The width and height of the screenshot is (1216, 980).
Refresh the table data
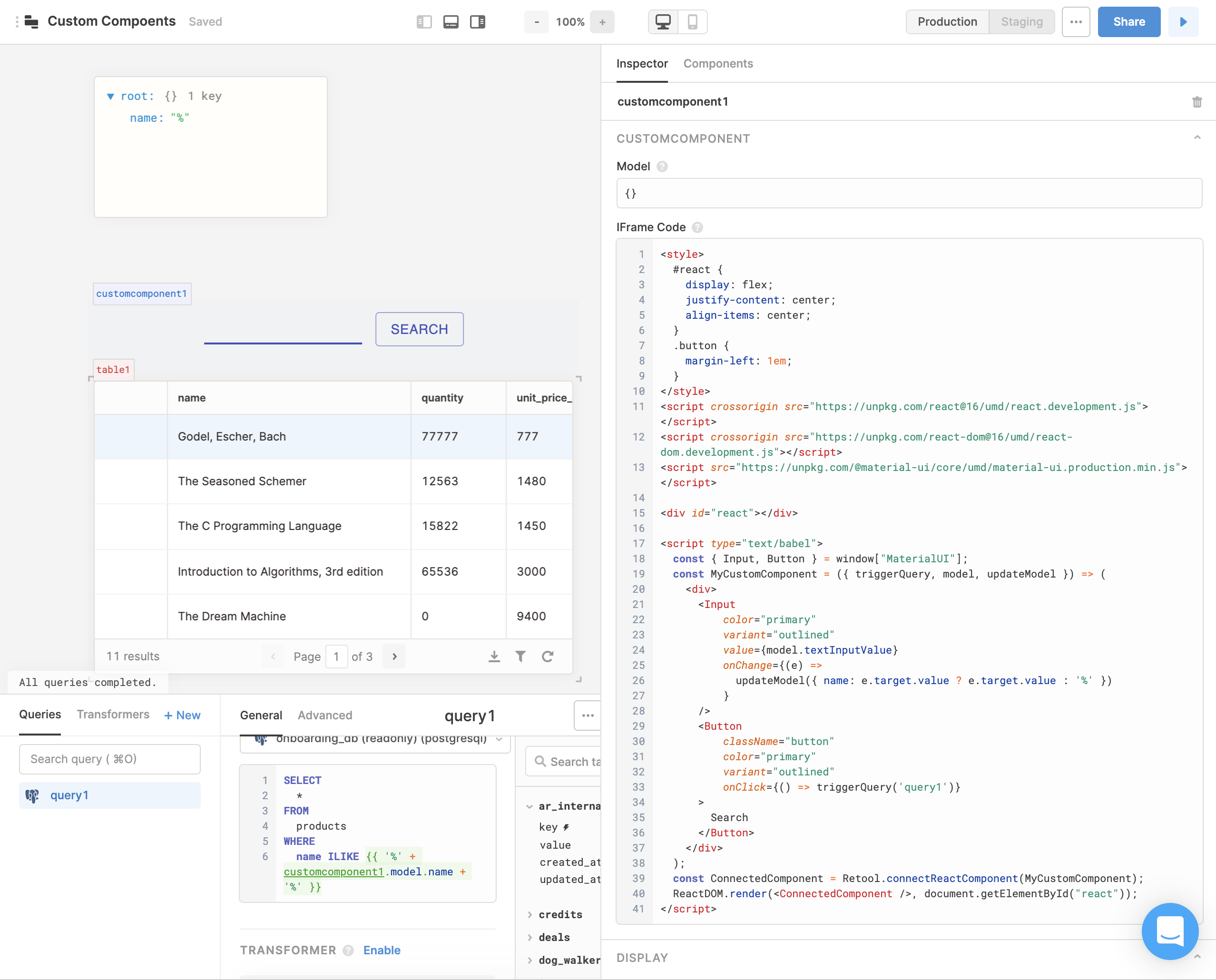tap(548, 657)
